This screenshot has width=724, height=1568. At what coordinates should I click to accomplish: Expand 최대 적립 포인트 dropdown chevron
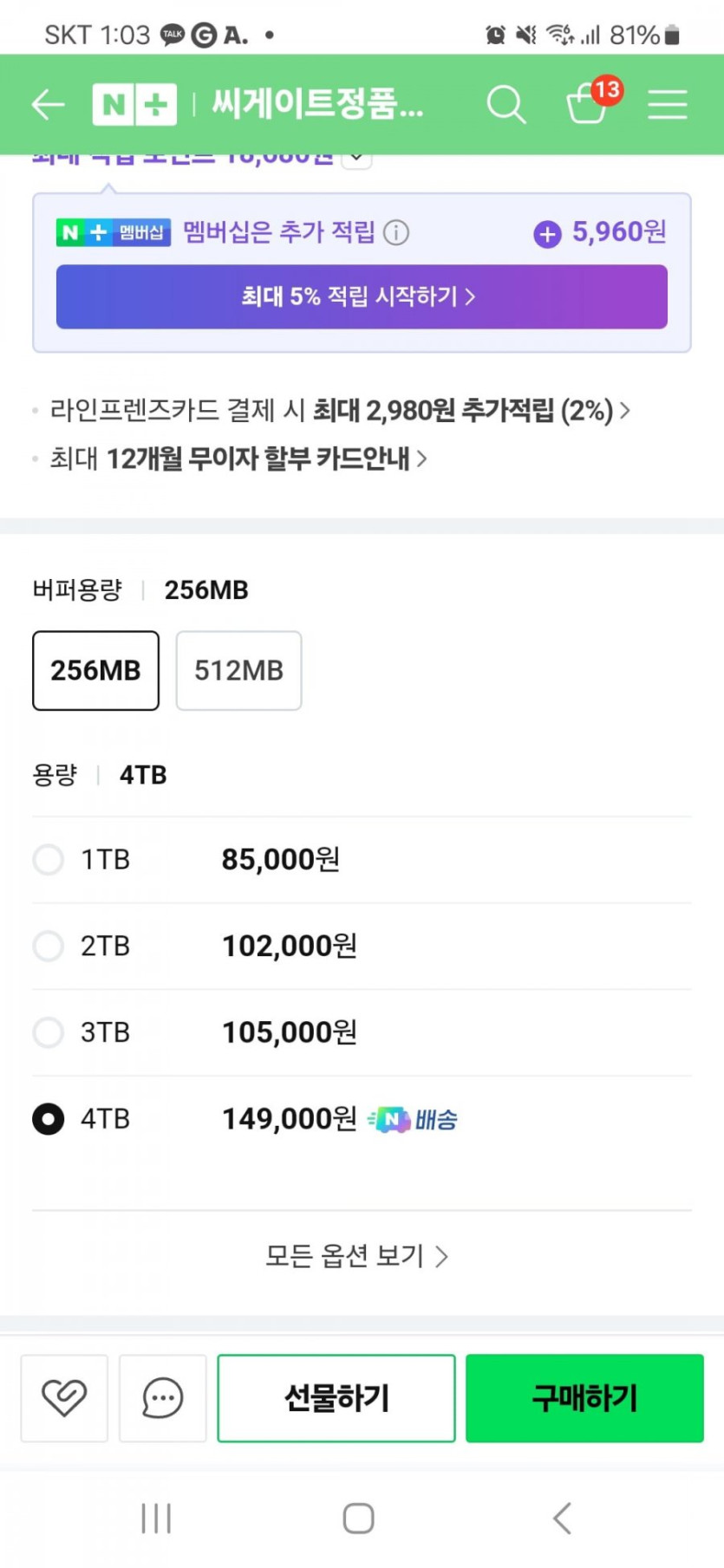(356, 159)
